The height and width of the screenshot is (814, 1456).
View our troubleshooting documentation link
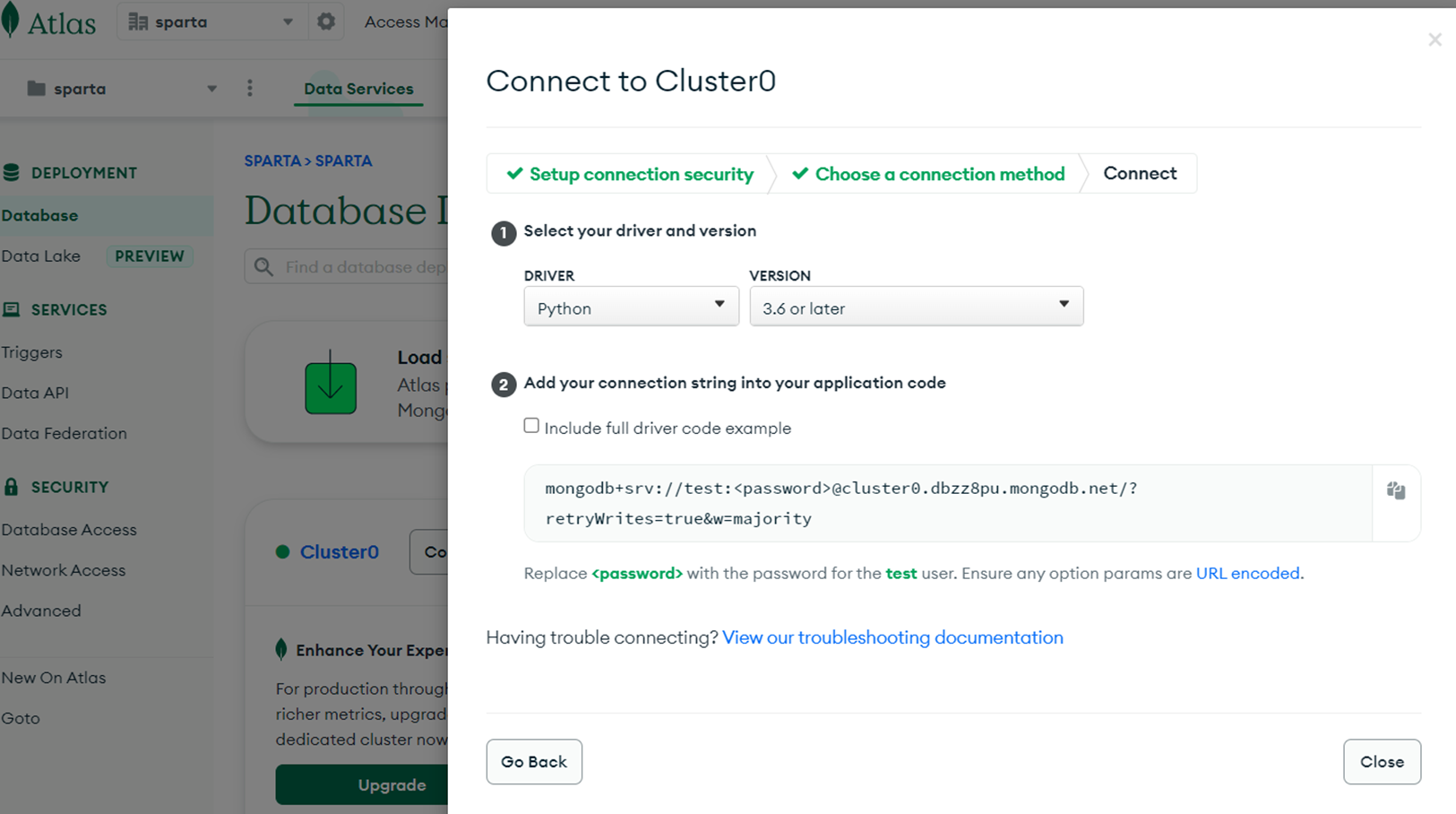pos(892,637)
